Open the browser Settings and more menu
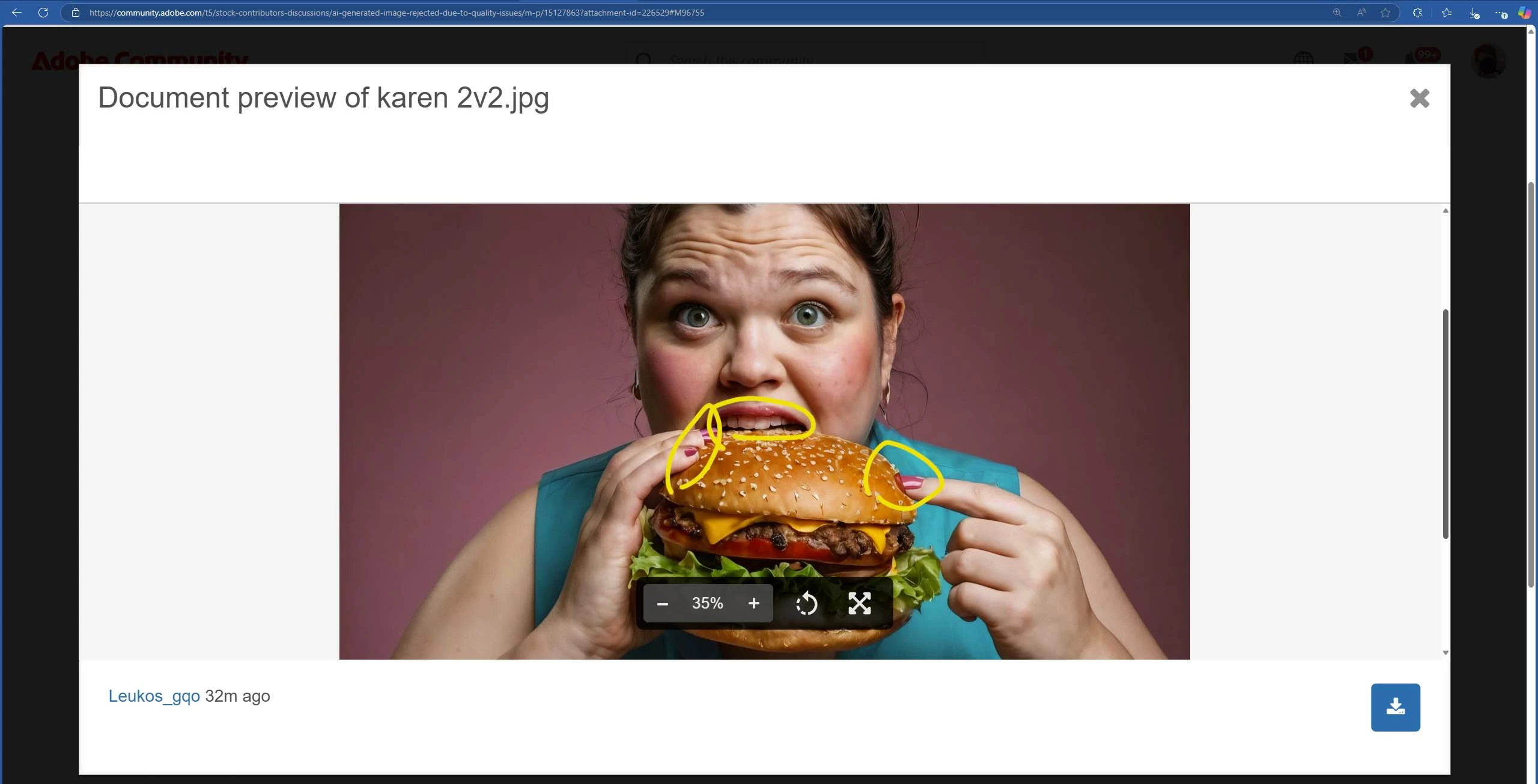 pos(1500,13)
